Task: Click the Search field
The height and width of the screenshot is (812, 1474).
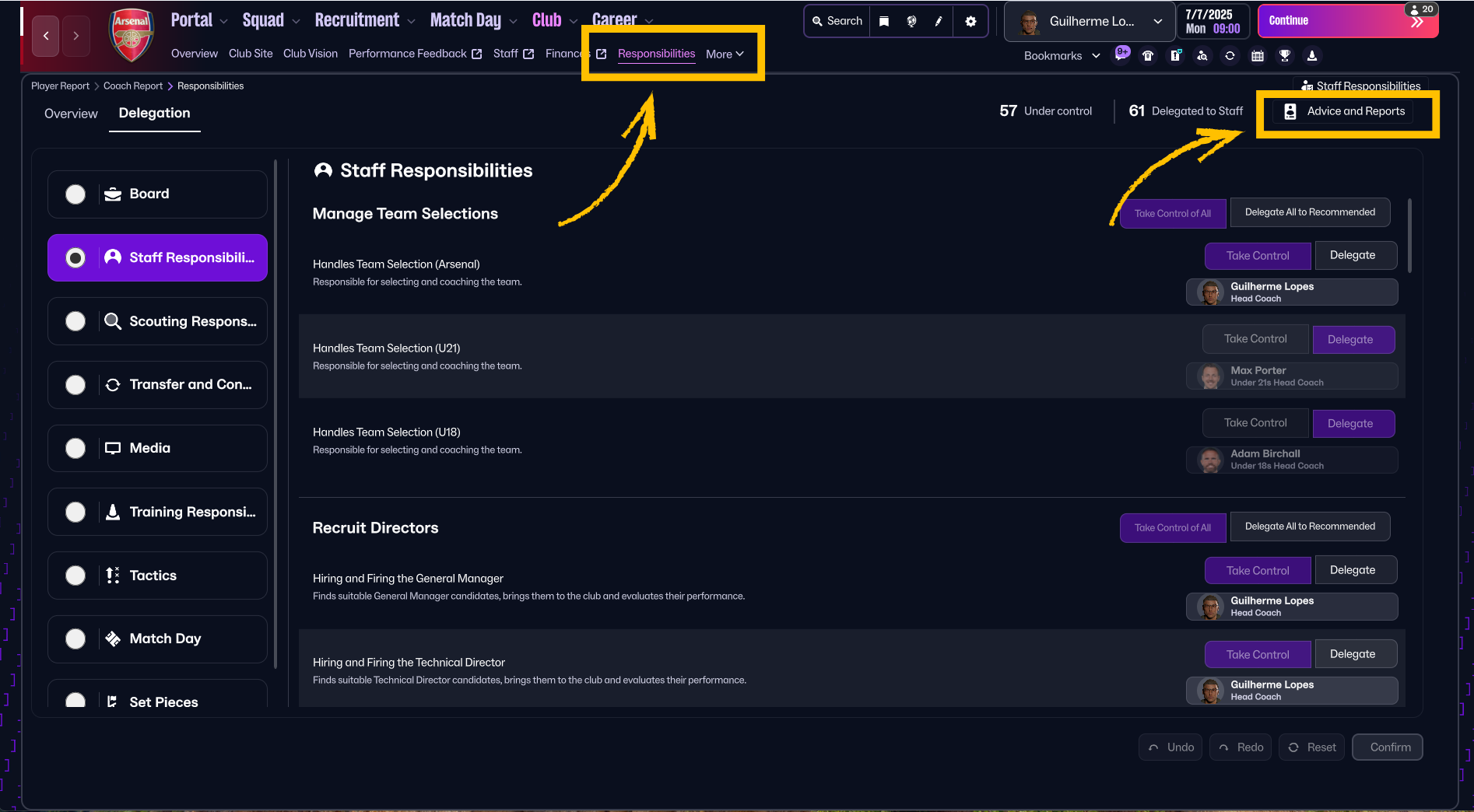Action: coord(837,21)
